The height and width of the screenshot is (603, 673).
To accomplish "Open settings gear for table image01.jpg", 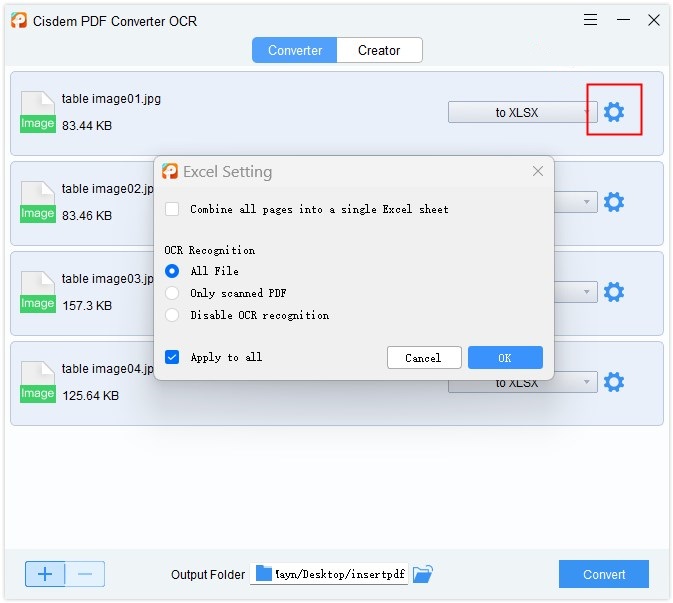I will (x=613, y=112).
